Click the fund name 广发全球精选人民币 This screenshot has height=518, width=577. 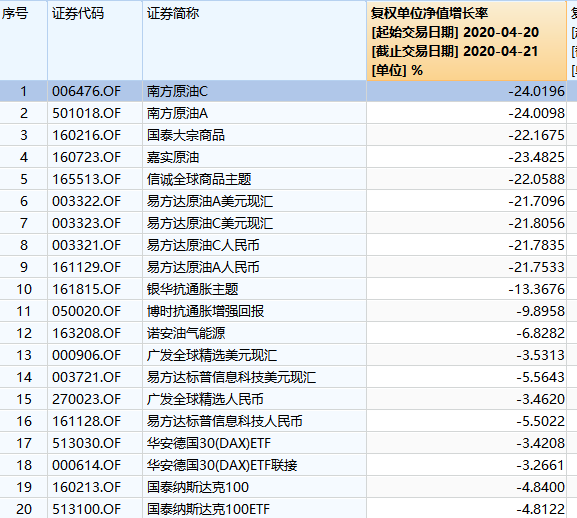(x=205, y=400)
